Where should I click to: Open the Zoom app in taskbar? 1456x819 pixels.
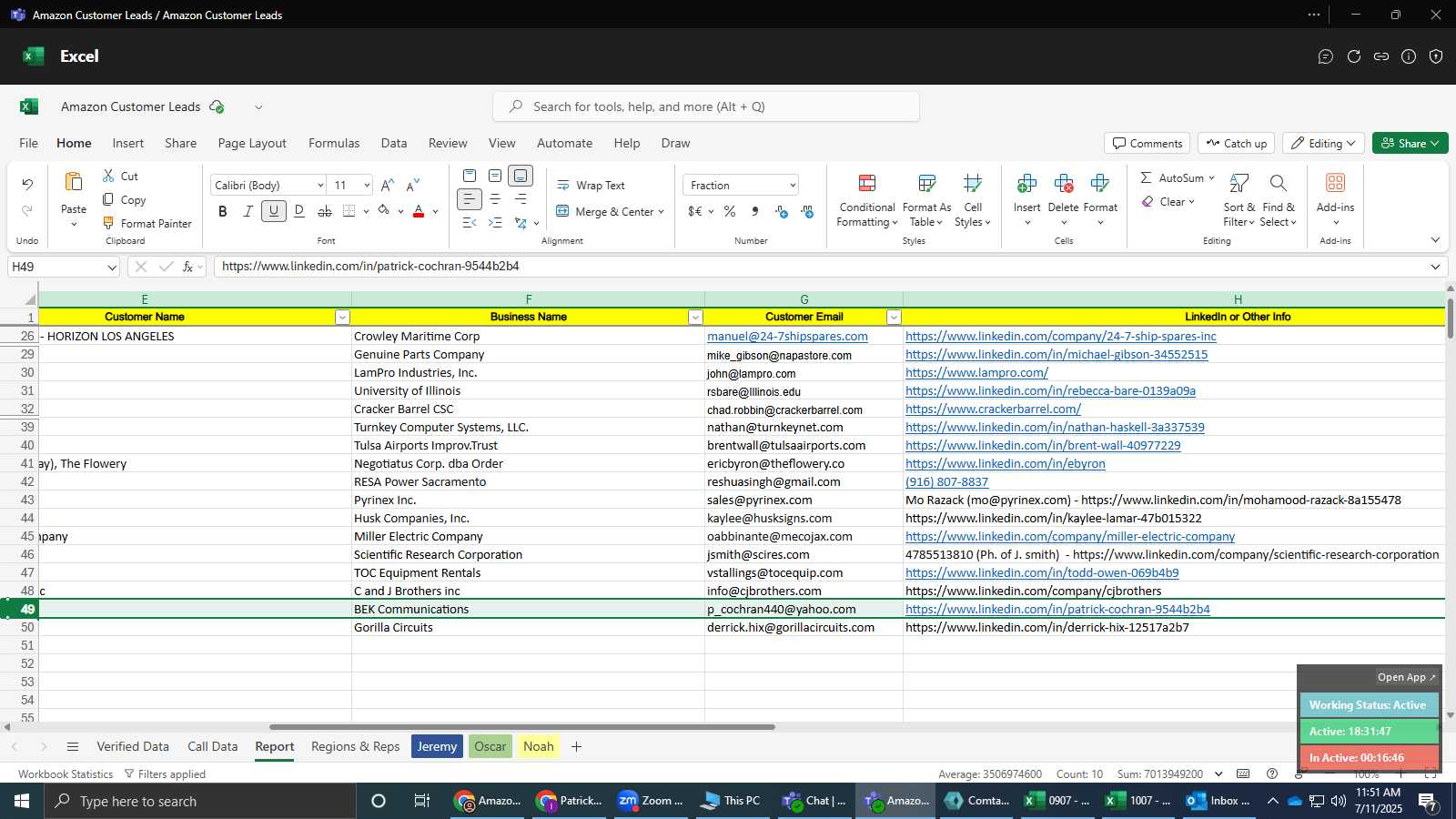coord(650,801)
